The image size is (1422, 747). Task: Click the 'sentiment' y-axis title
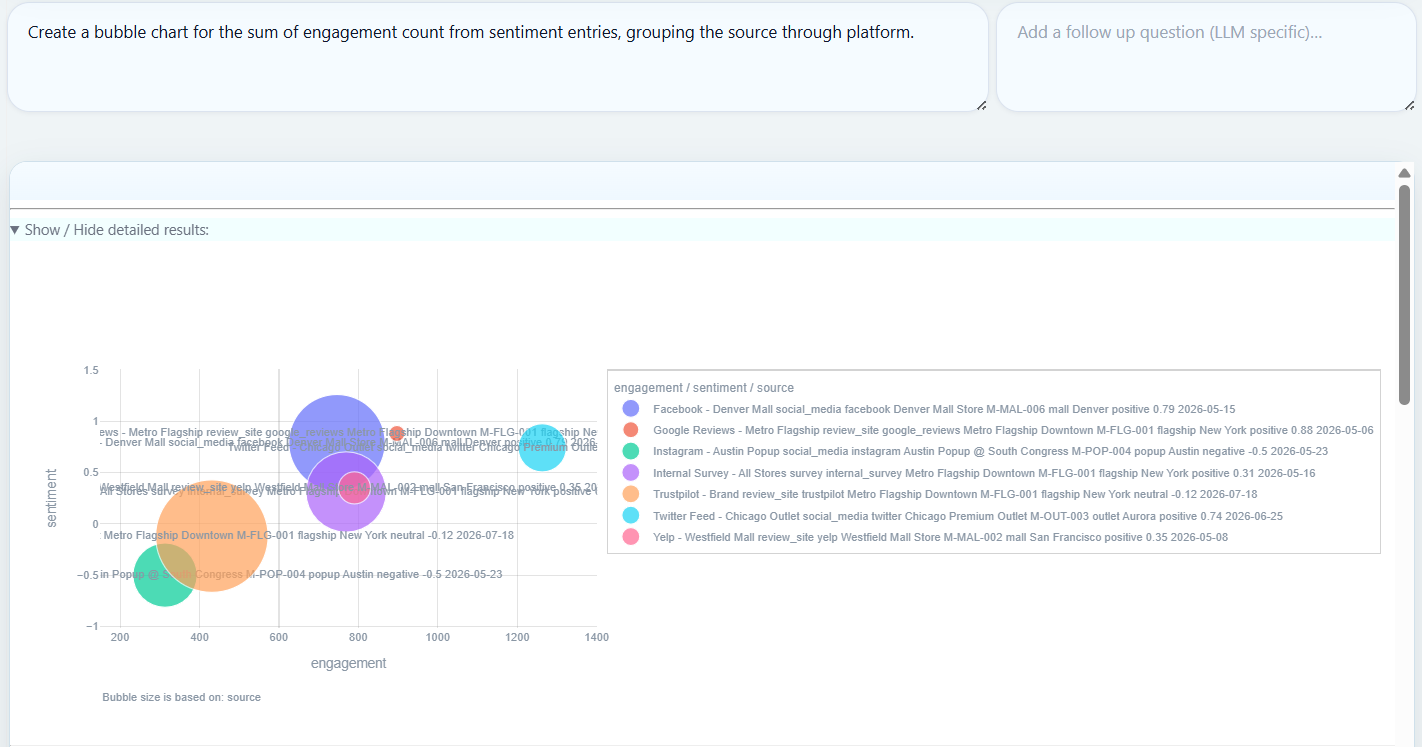(x=52, y=499)
